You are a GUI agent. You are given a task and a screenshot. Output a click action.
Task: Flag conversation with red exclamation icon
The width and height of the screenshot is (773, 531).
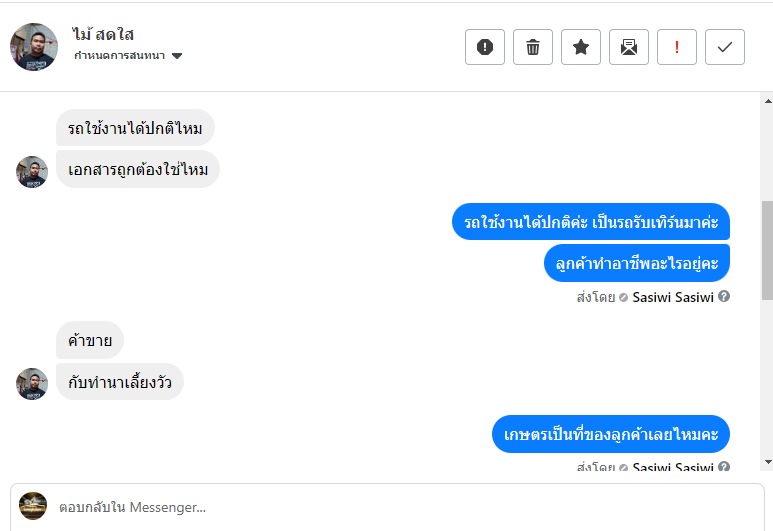677,47
